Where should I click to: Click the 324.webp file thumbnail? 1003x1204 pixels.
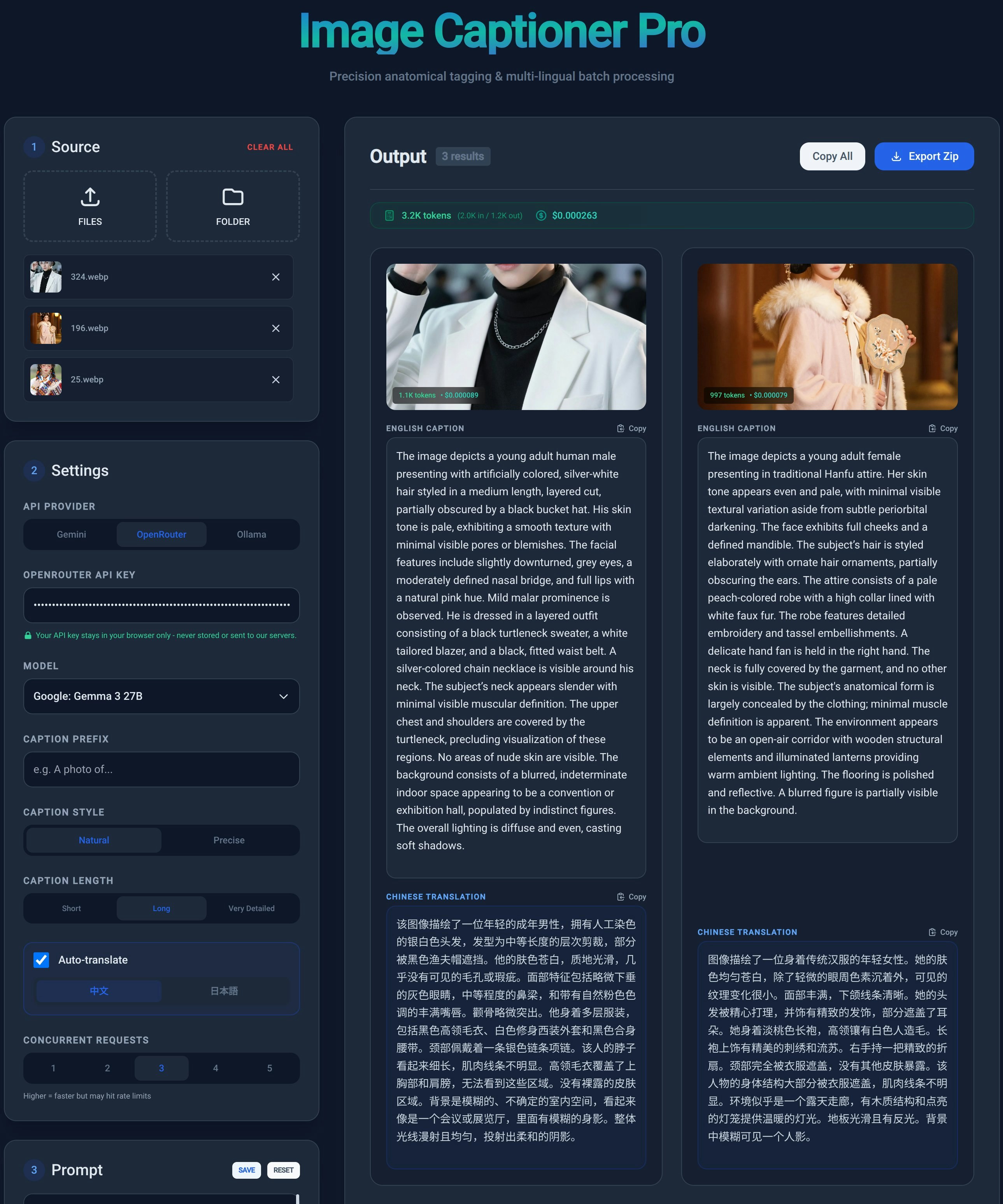[46, 277]
